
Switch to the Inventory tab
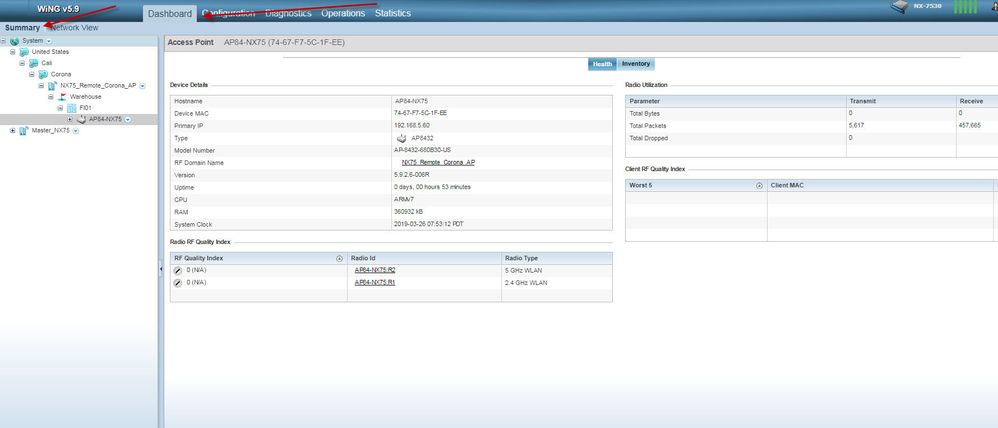[636, 63]
